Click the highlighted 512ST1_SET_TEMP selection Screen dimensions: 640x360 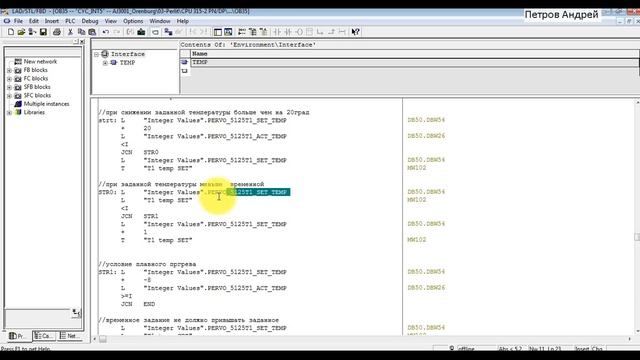[259, 192]
